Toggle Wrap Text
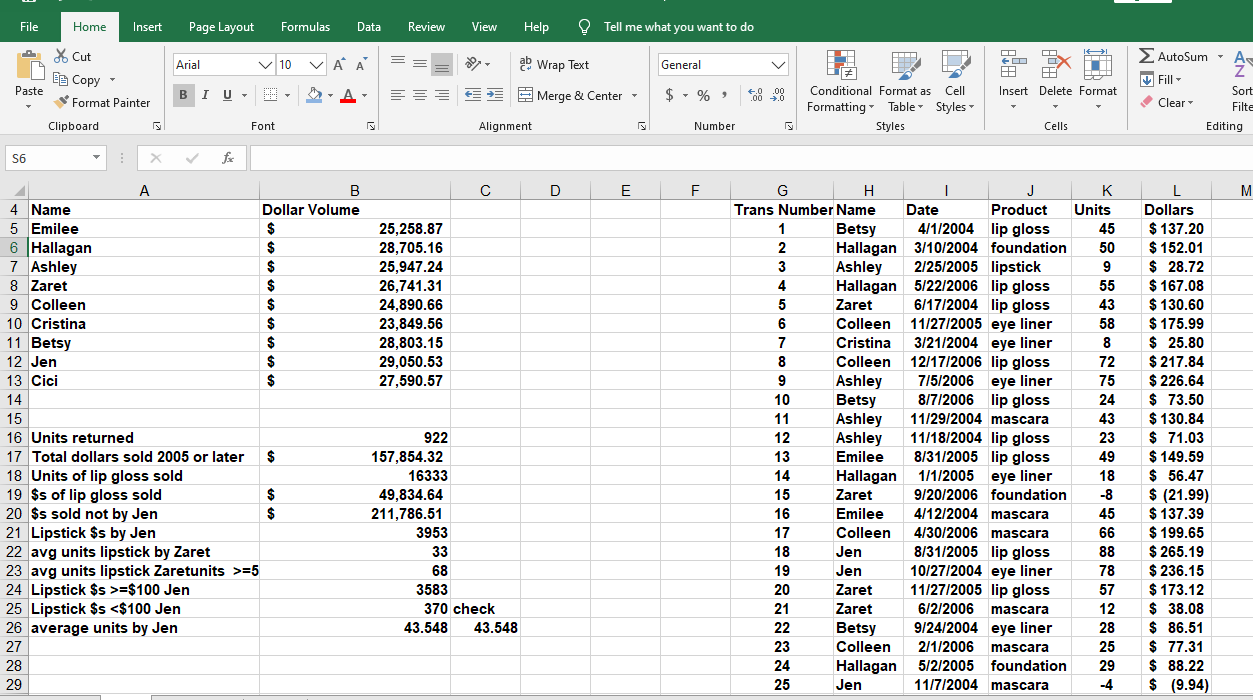 point(556,64)
